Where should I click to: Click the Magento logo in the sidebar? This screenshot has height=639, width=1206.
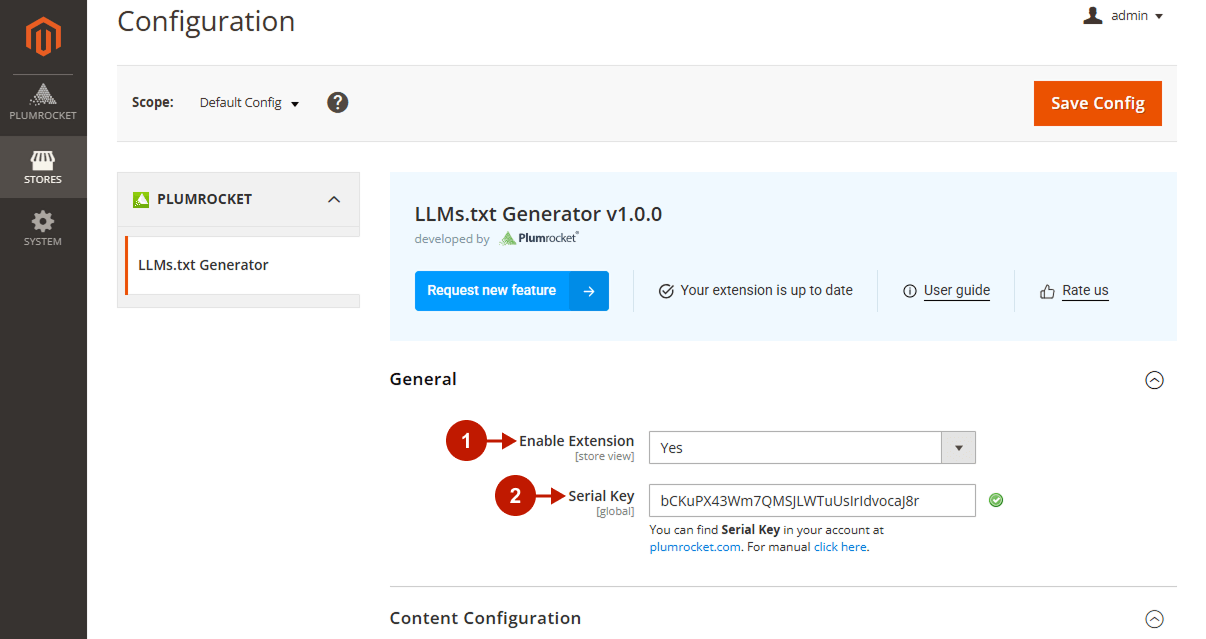pyautogui.click(x=43, y=36)
